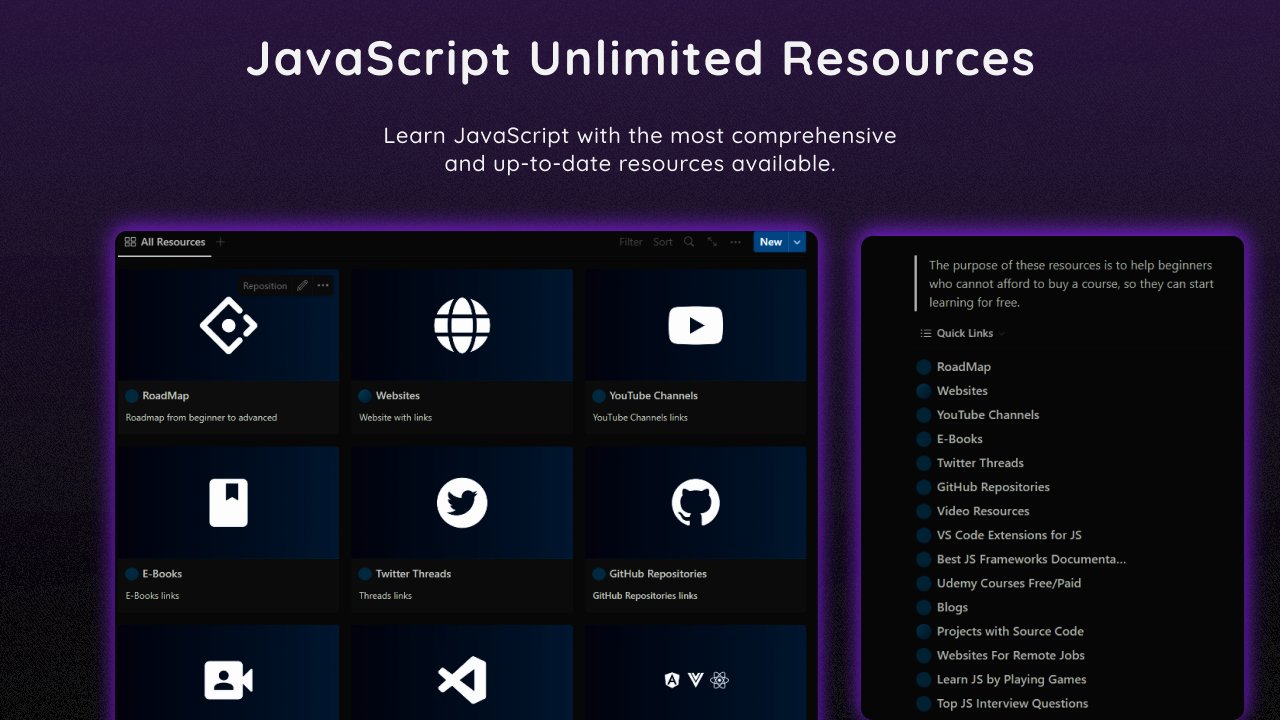This screenshot has height=720, width=1280.
Task: Click the VS Code logo icon
Action: pos(461,680)
